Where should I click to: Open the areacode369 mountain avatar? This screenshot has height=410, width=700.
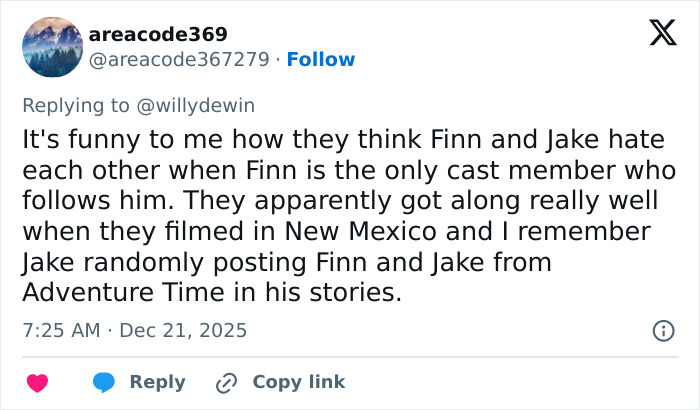[51, 46]
